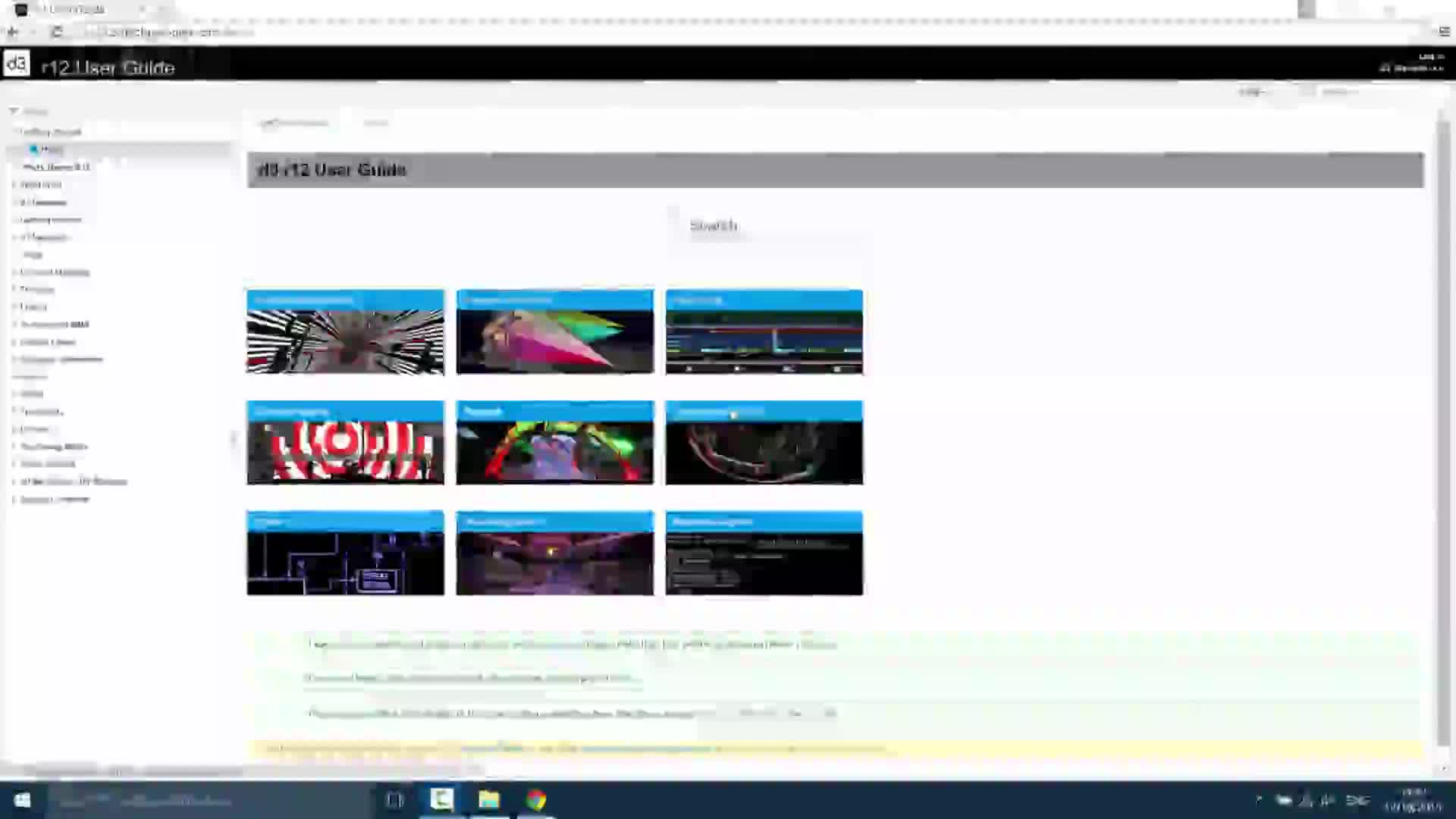Open the blue circuit diagram card
The height and width of the screenshot is (819, 1456).
345,554
